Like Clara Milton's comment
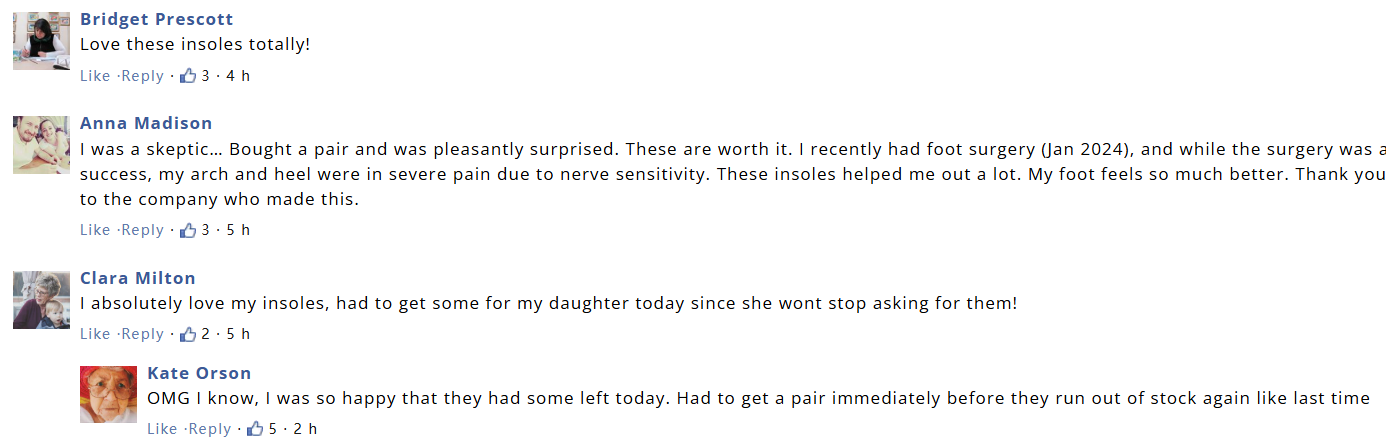 pos(95,334)
